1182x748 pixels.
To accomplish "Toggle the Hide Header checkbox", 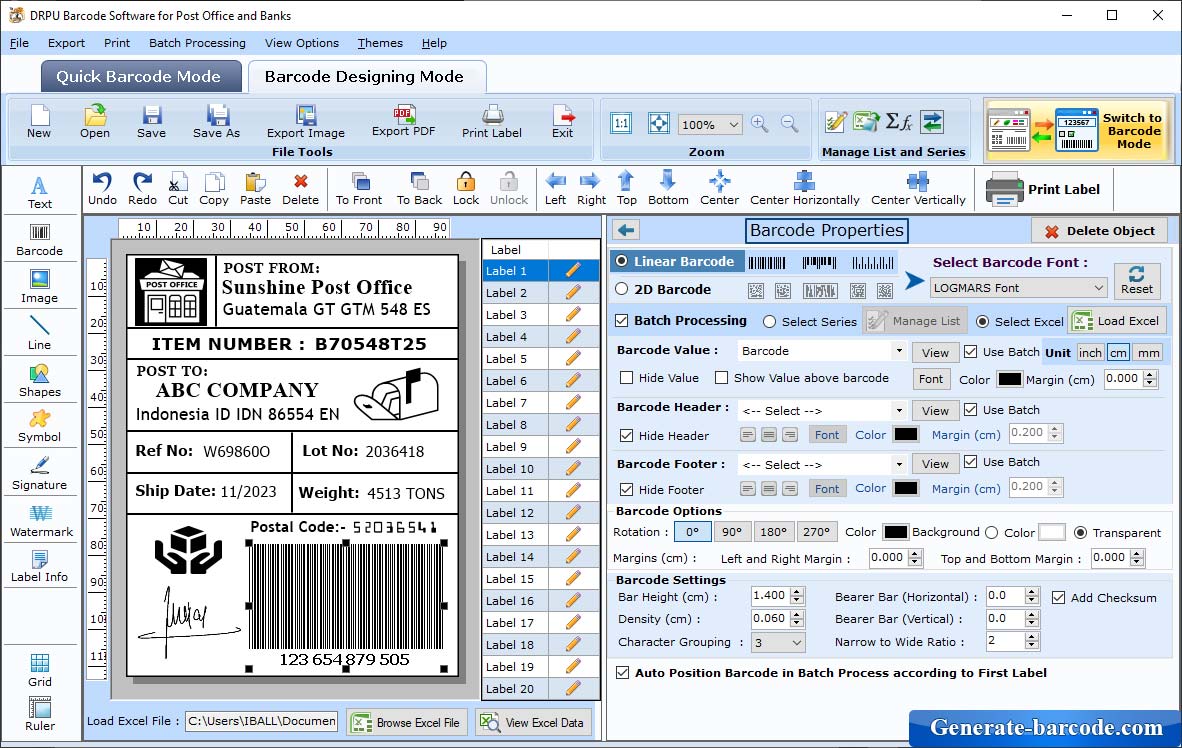I will point(626,436).
